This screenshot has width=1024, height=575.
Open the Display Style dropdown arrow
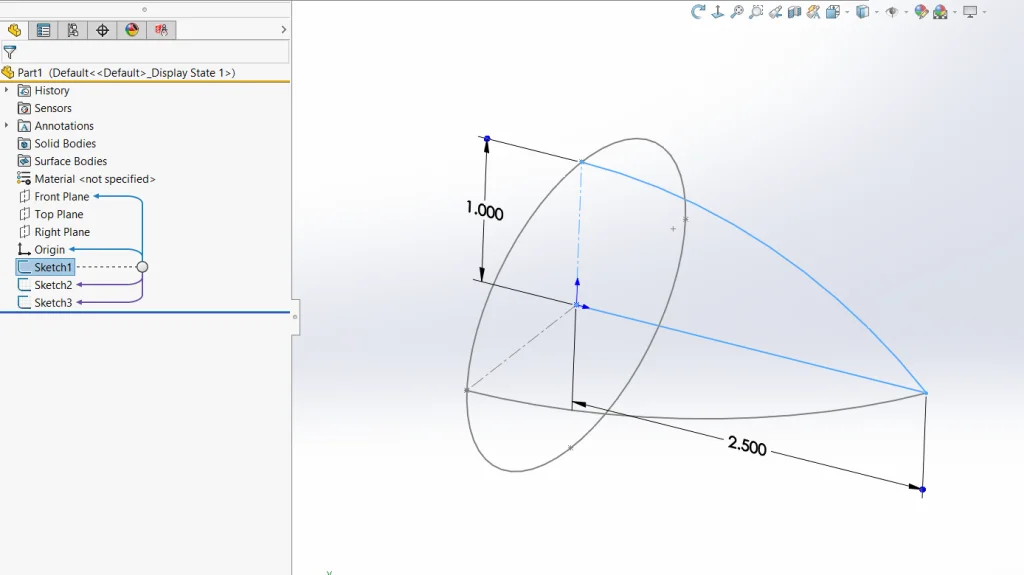[x=875, y=12]
